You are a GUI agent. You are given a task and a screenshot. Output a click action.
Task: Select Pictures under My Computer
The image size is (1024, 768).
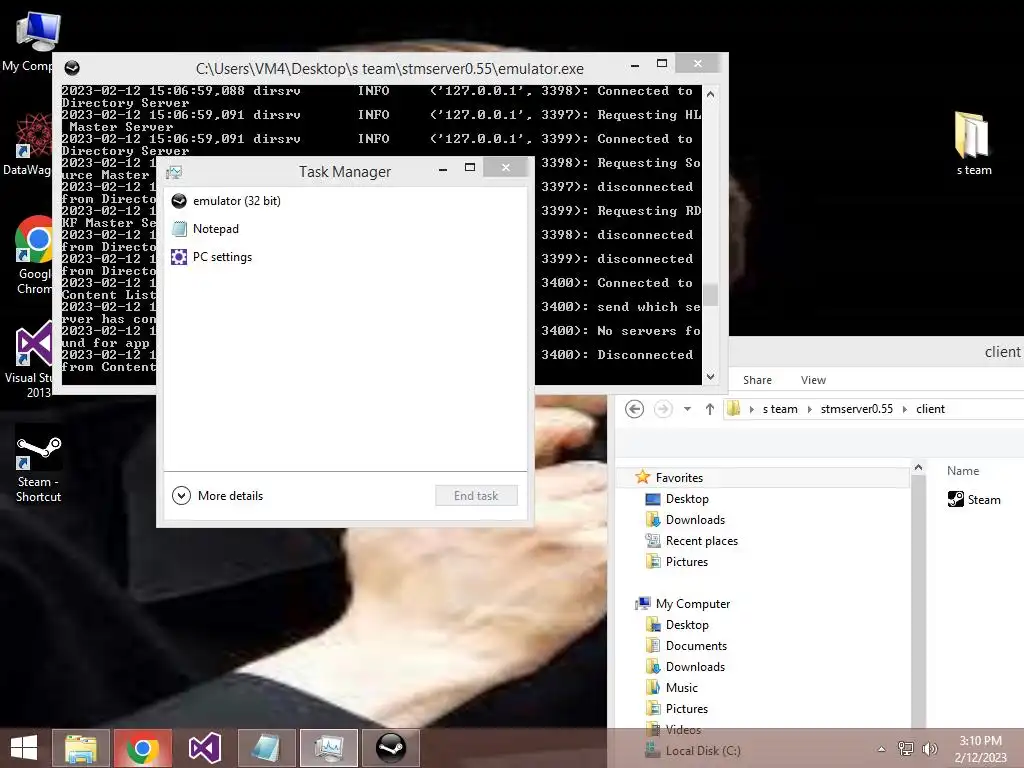[686, 709]
